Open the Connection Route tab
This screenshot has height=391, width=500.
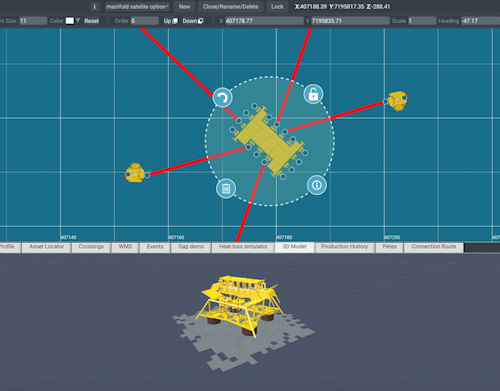tap(434, 247)
